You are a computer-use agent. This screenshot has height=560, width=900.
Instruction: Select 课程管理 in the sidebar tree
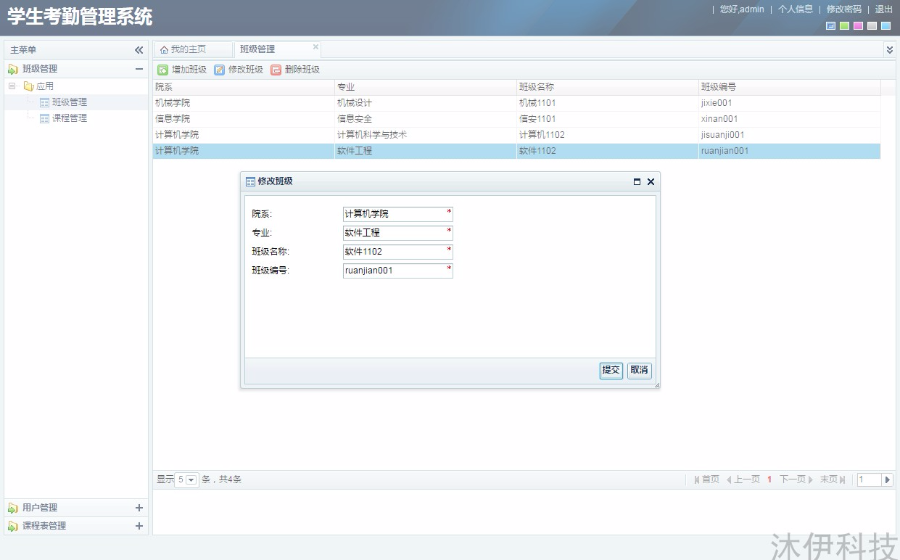coord(69,118)
